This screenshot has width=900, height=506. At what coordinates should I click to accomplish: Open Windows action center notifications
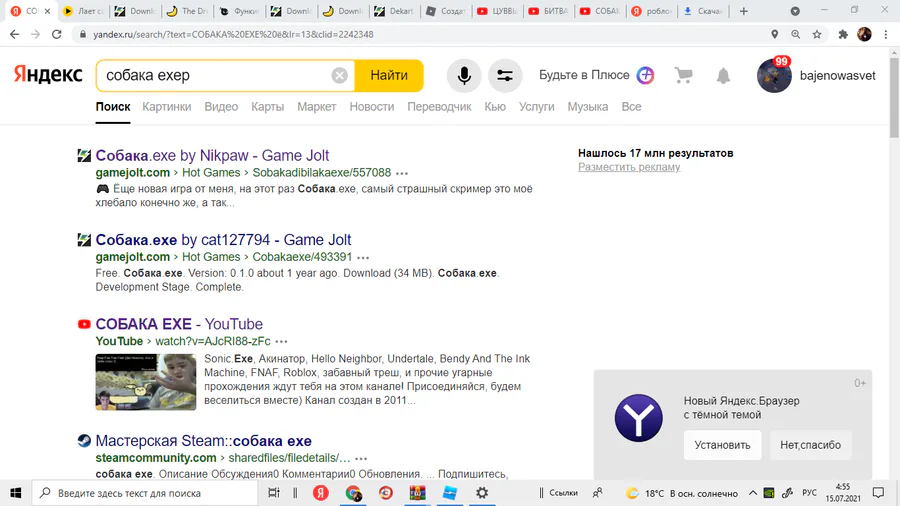[x=878, y=493]
